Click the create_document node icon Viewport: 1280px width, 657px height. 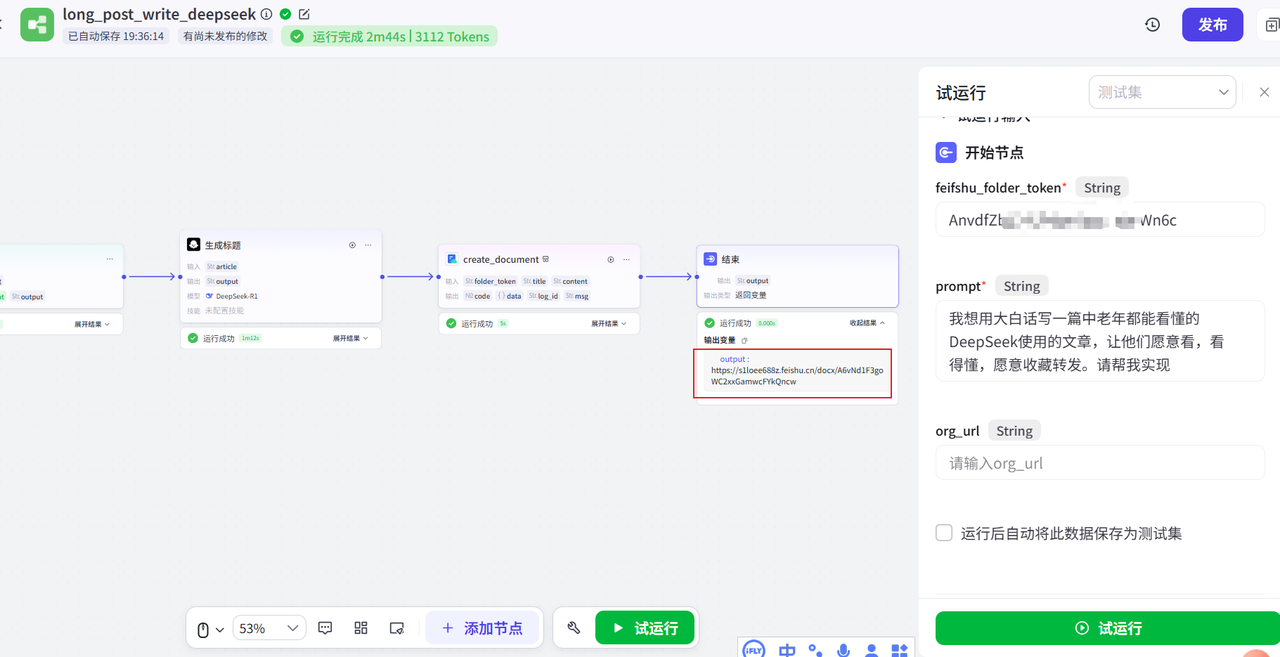tap(452, 259)
